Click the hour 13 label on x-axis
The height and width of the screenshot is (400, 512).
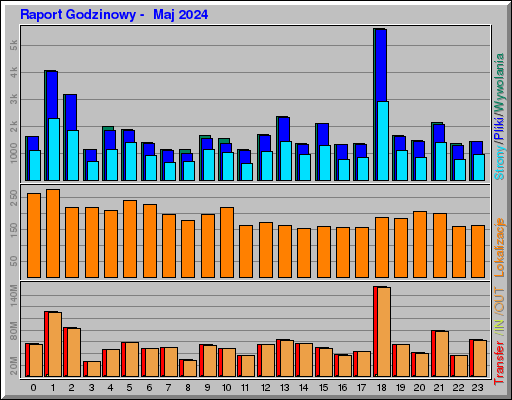pyautogui.click(x=284, y=388)
